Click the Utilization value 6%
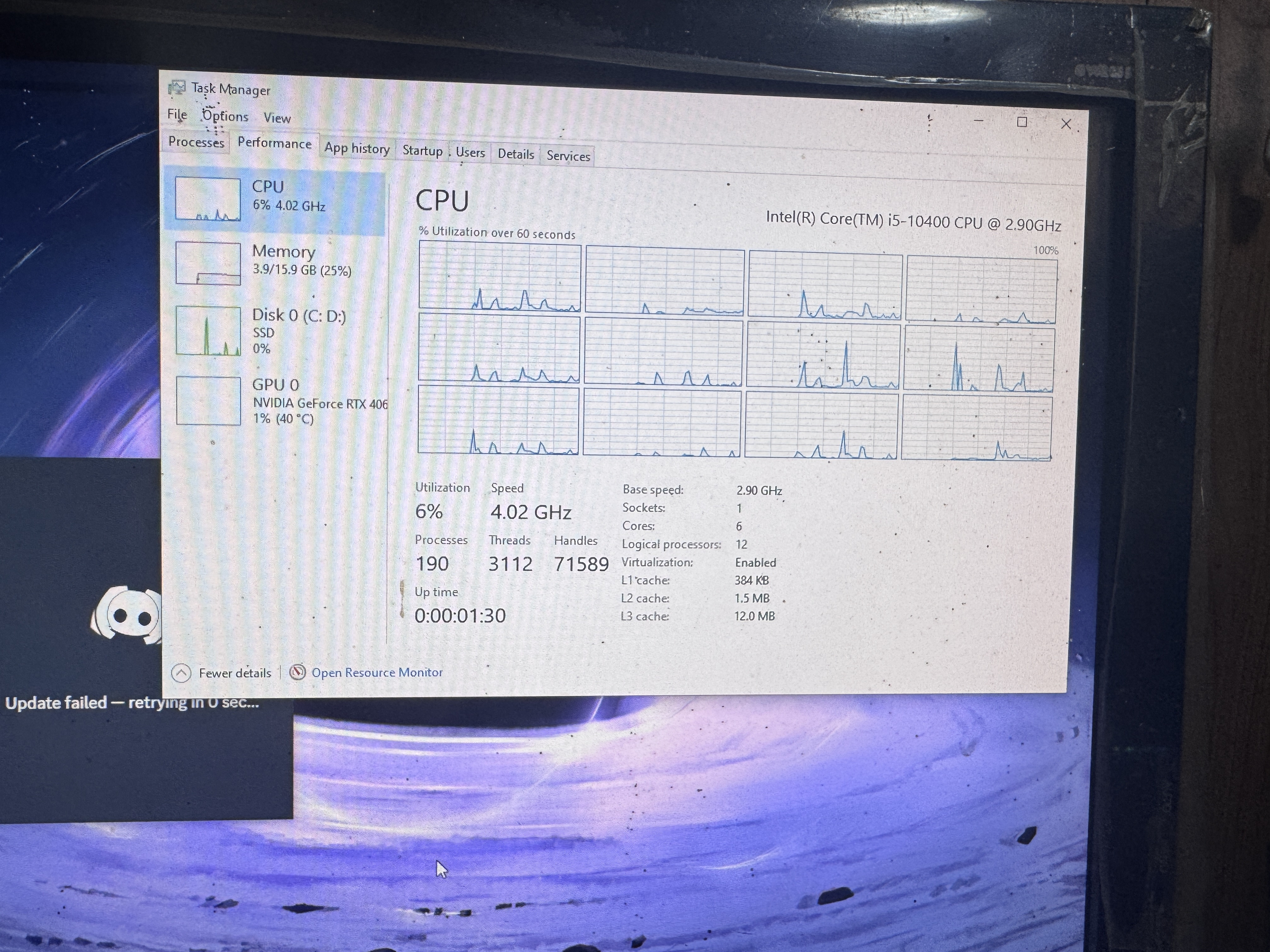1270x952 pixels. click(x=429, y=511)
